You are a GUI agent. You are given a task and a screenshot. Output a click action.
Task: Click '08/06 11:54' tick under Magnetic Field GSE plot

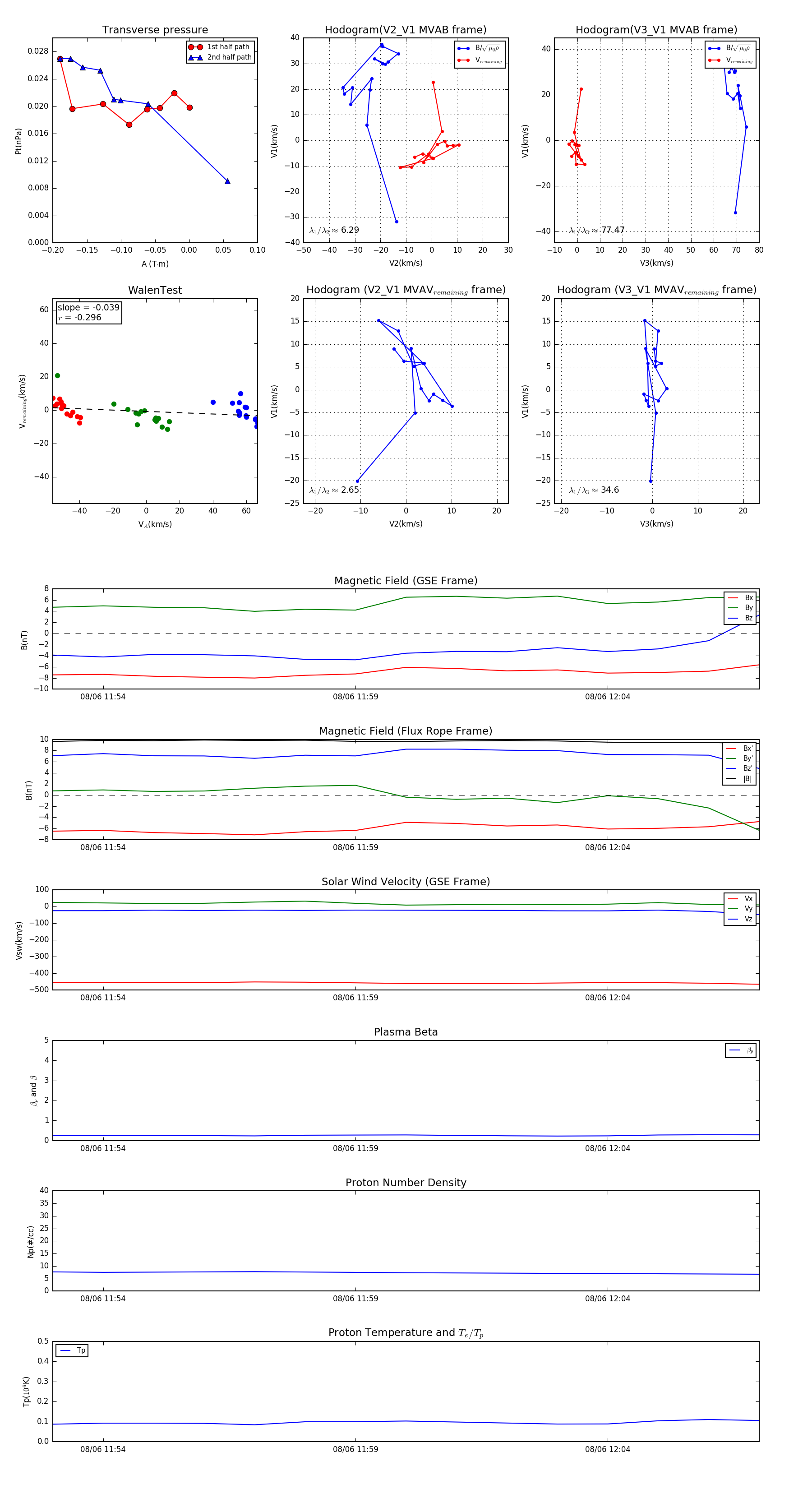coord(103,697)
